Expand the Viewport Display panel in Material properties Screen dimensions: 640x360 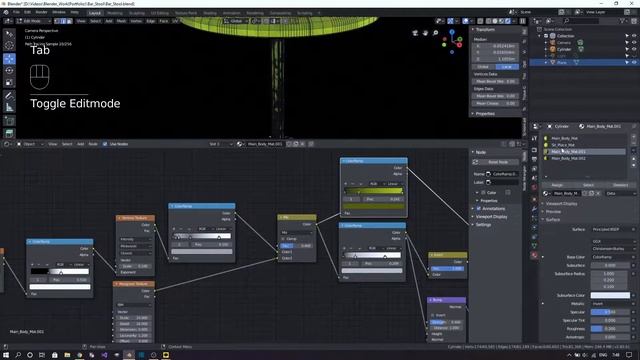click(561, 203)
